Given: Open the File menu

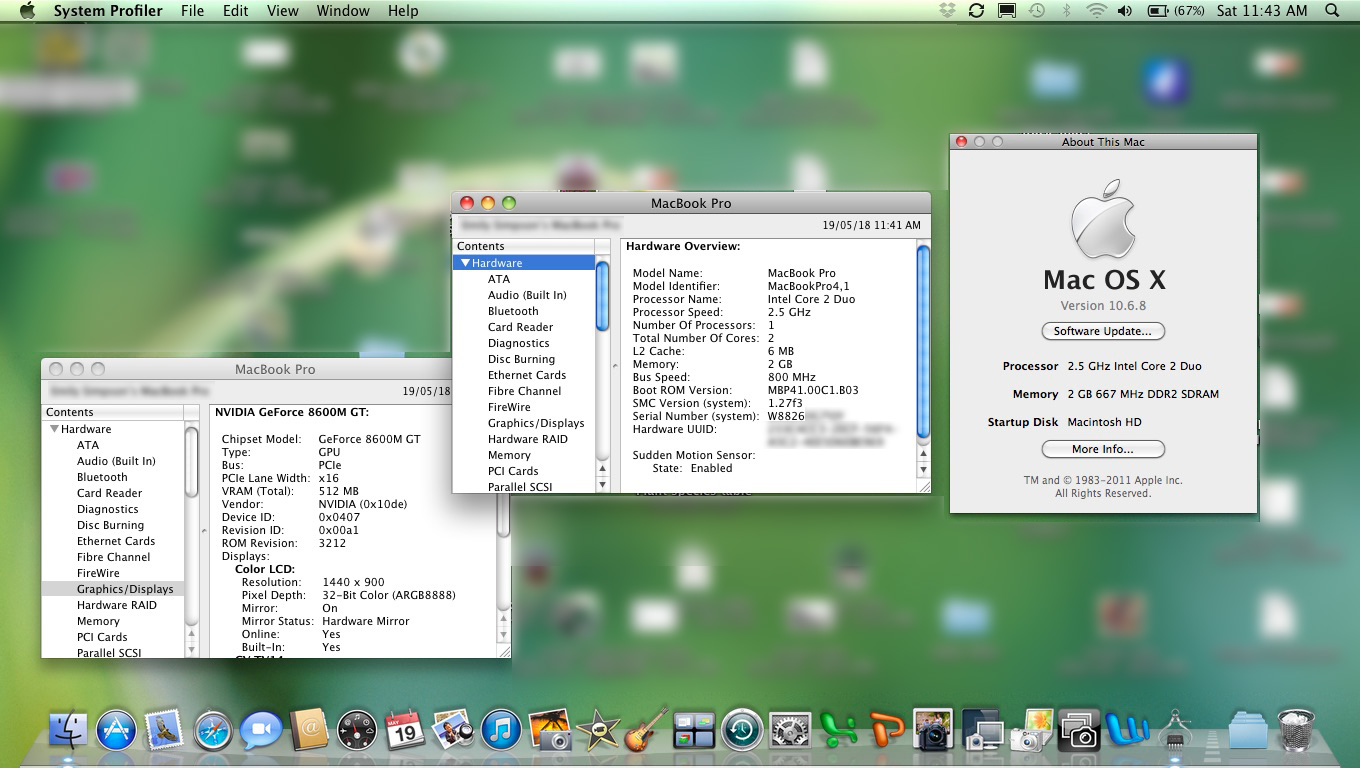Looking at the screenshot, I should (192, 11).
